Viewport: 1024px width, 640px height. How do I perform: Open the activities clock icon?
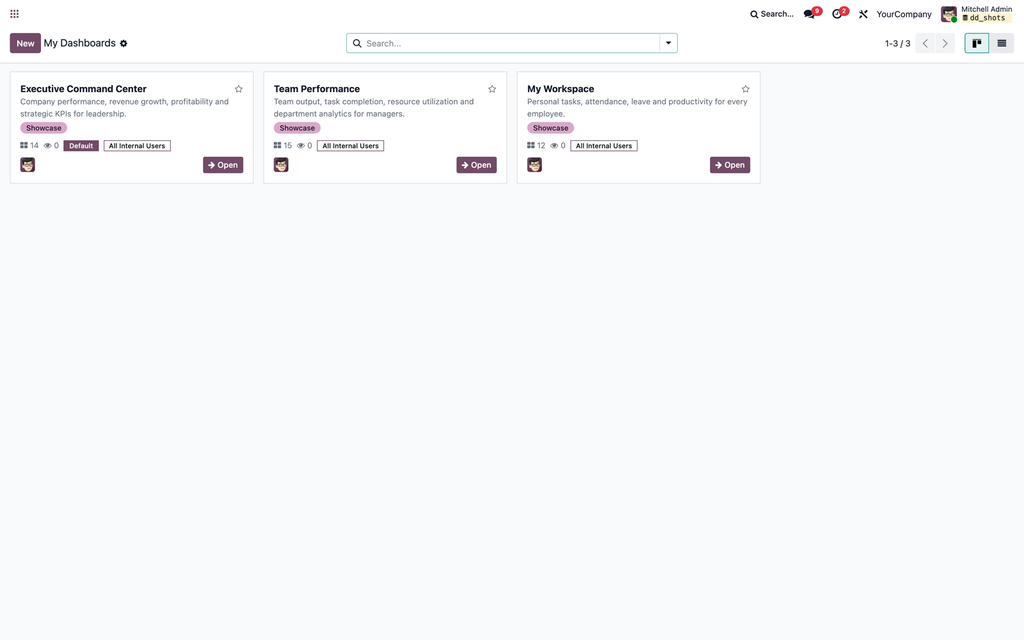point(837,14)
